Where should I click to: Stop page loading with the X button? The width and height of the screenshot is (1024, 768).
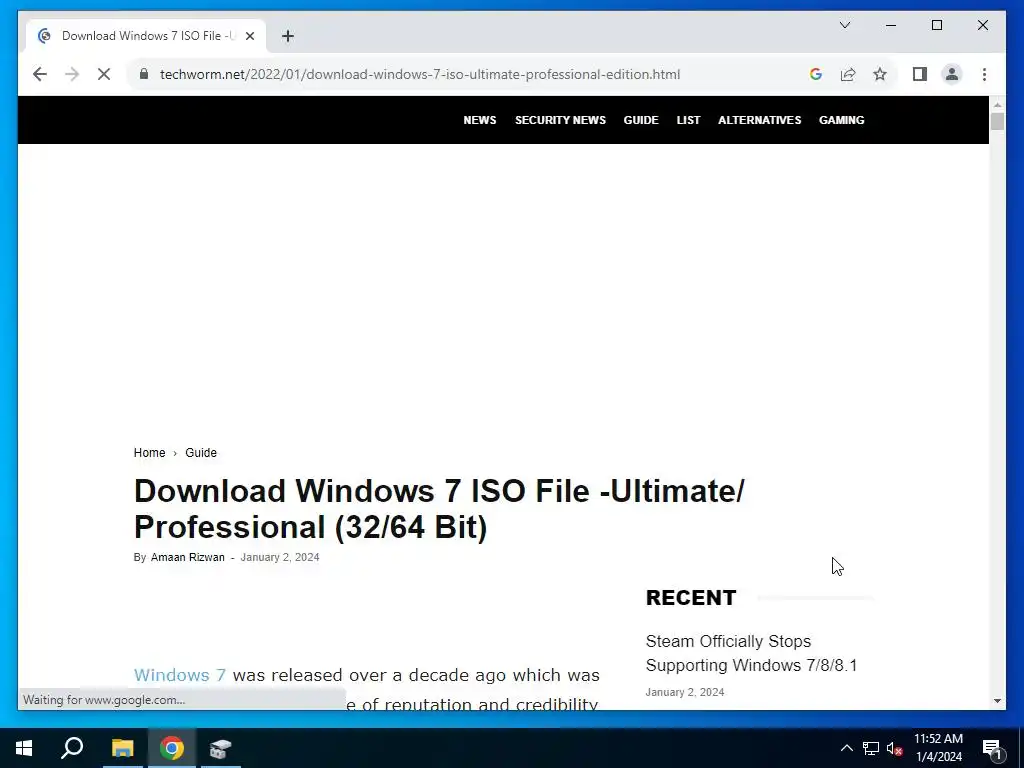tap(104, 74)
